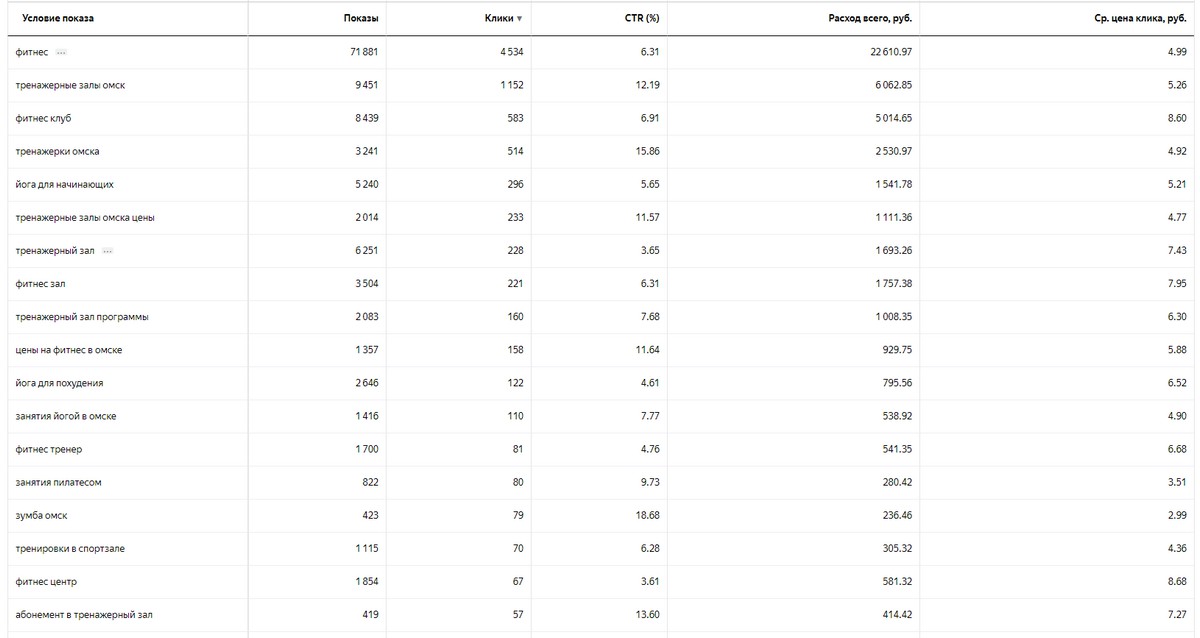This screenshot has height=638, width=1200.
Task: Click the sort arrow next to «Клики»
Action: tap(519, 19)
